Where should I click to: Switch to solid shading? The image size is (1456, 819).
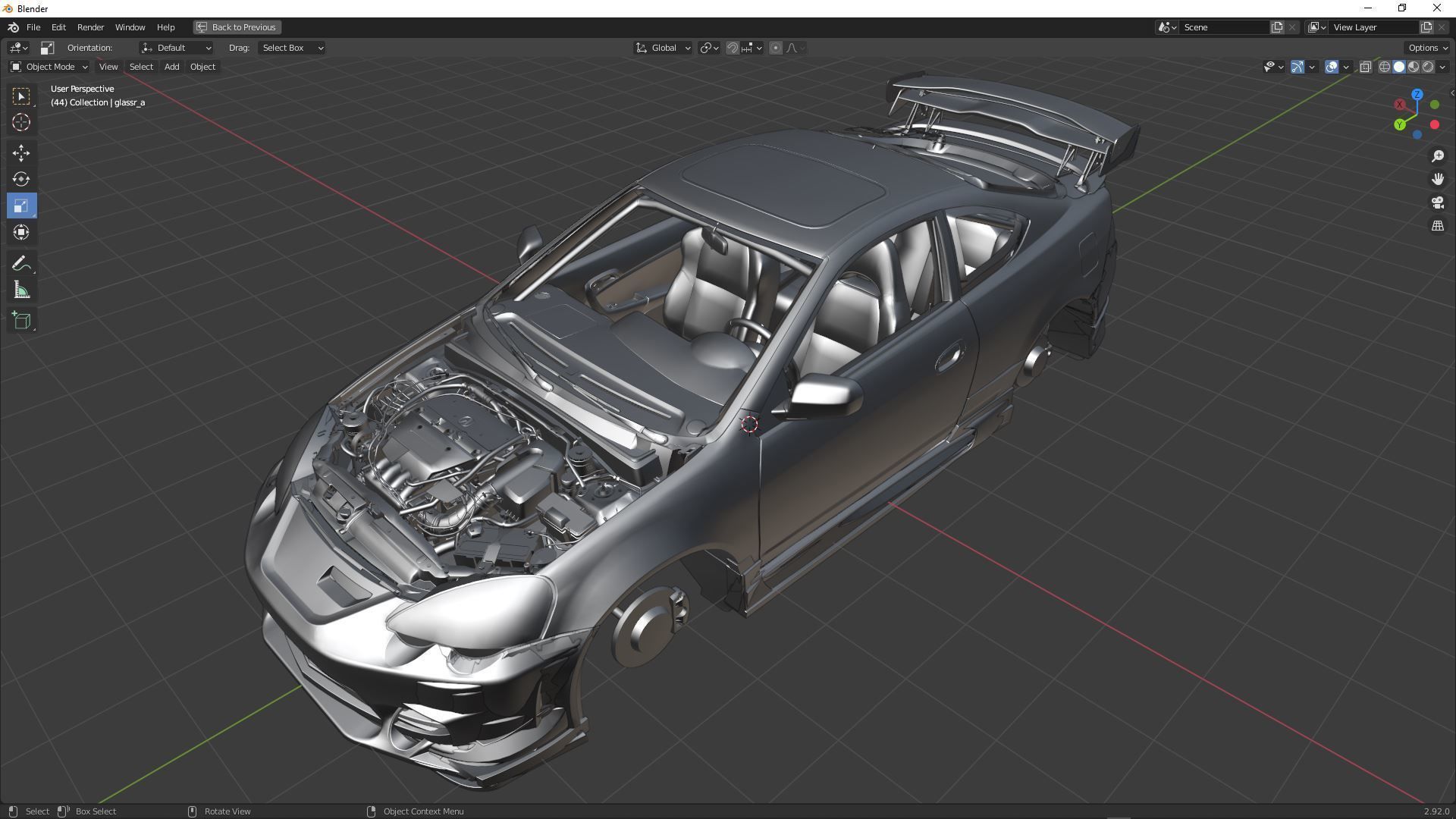tap(1399, 67)
